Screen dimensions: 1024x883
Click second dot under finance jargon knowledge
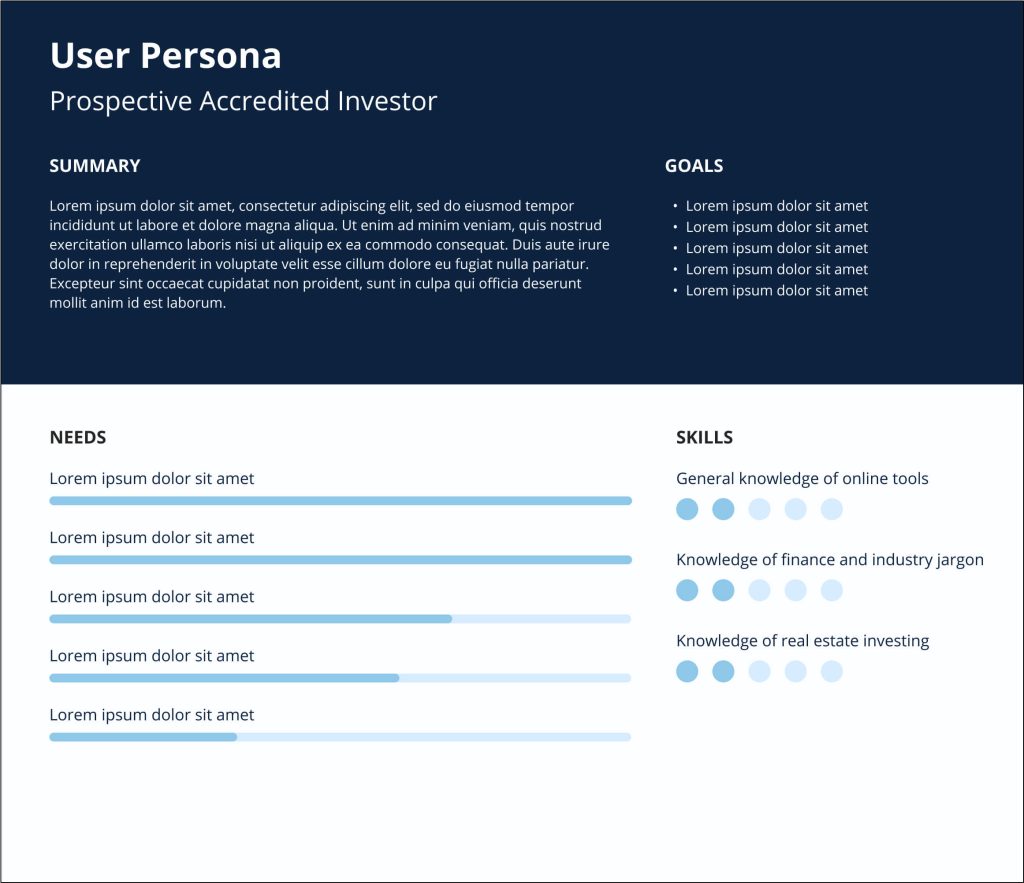(723, 590)
